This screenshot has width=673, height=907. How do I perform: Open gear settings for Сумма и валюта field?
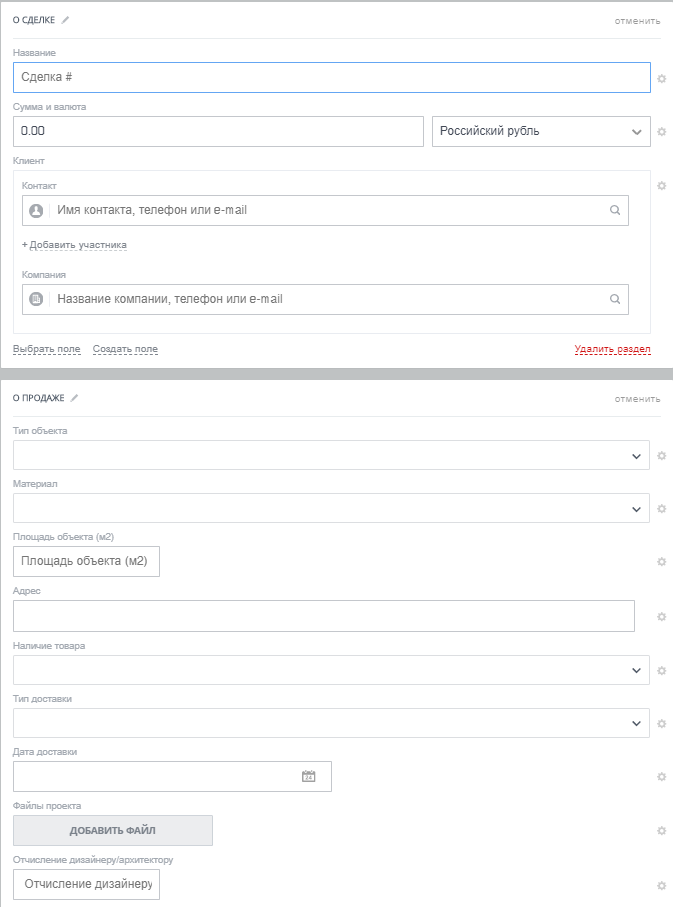[x=661, y=131]
